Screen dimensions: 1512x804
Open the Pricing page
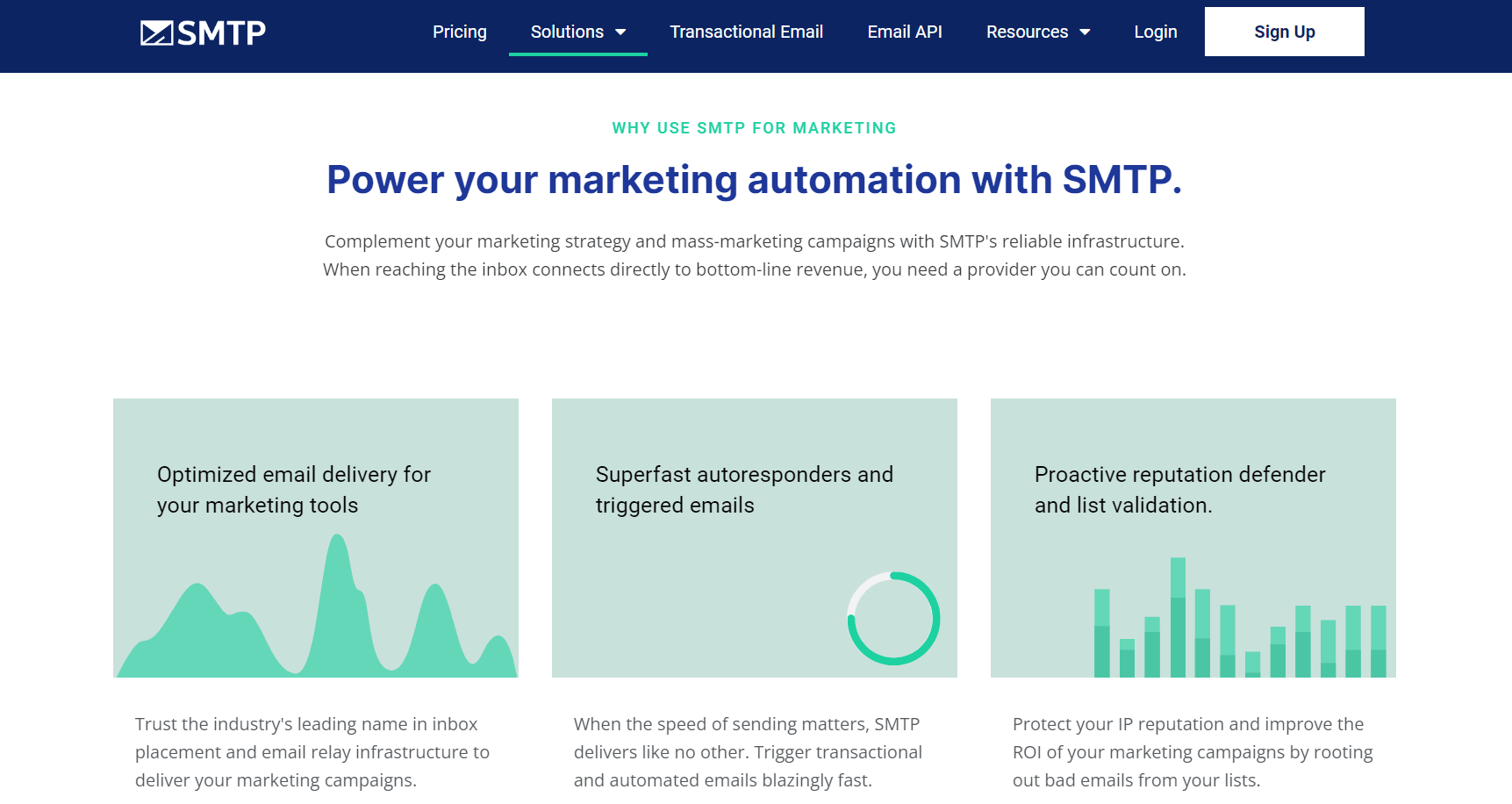(x=459, y=32)
